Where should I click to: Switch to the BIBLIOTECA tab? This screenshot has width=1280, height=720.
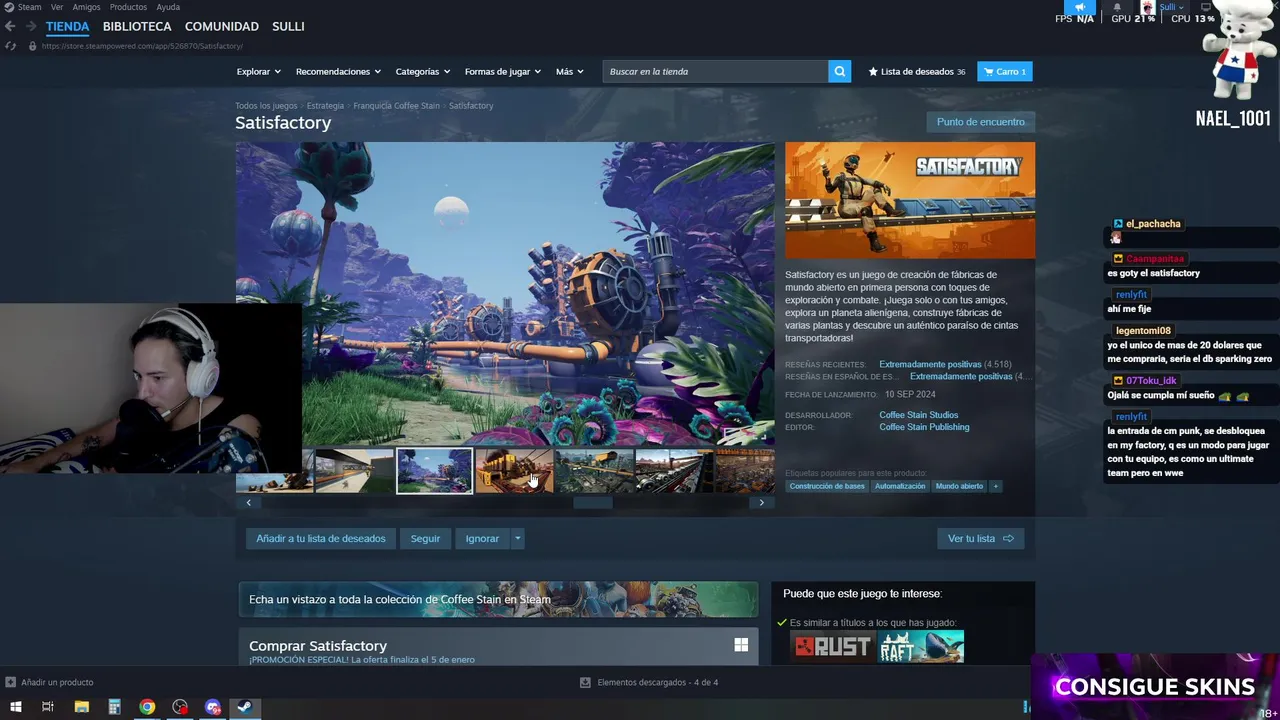click(137, 26)
